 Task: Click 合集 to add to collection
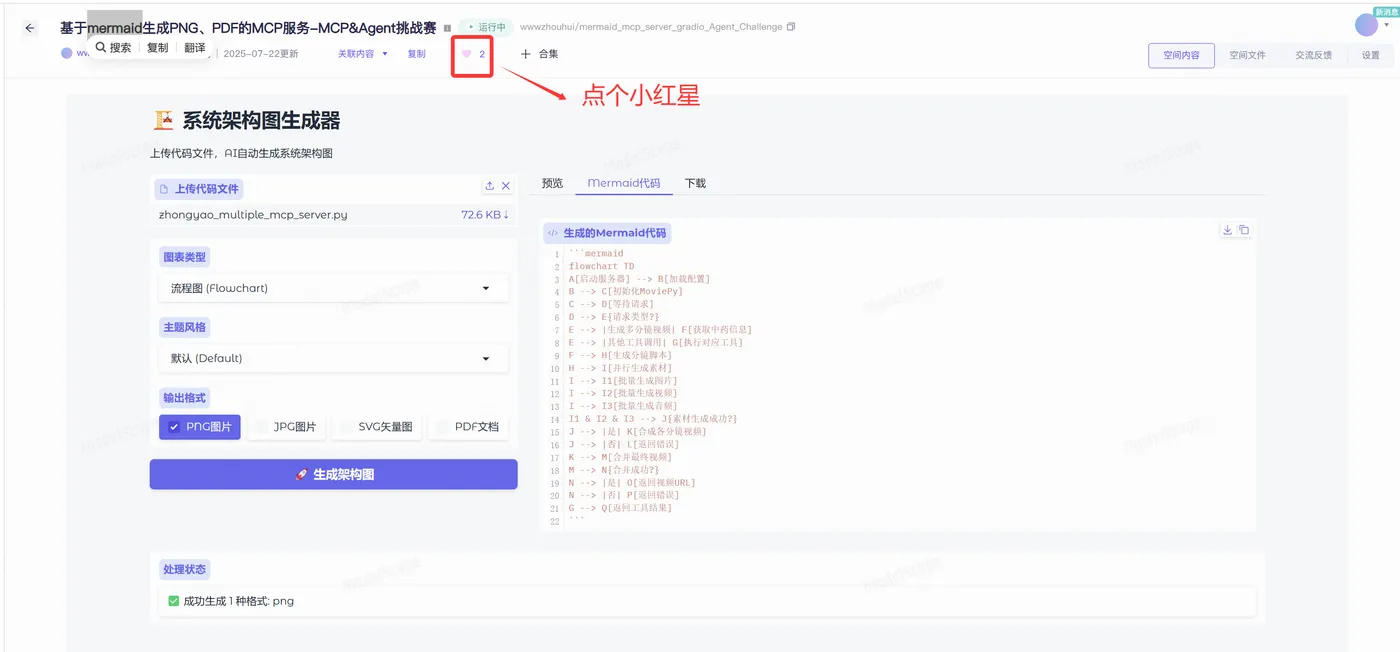[548, 54]
